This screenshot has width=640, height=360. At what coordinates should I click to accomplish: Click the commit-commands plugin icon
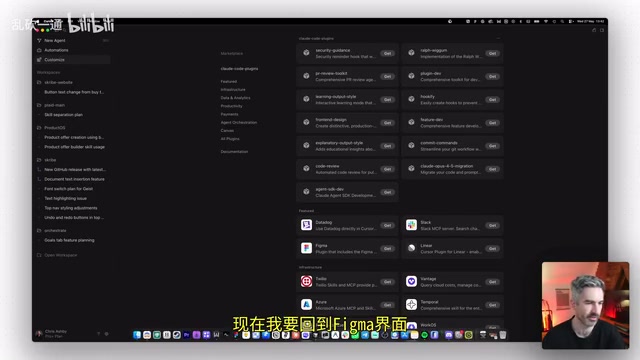pyautogui.click(x=411, y=145)
